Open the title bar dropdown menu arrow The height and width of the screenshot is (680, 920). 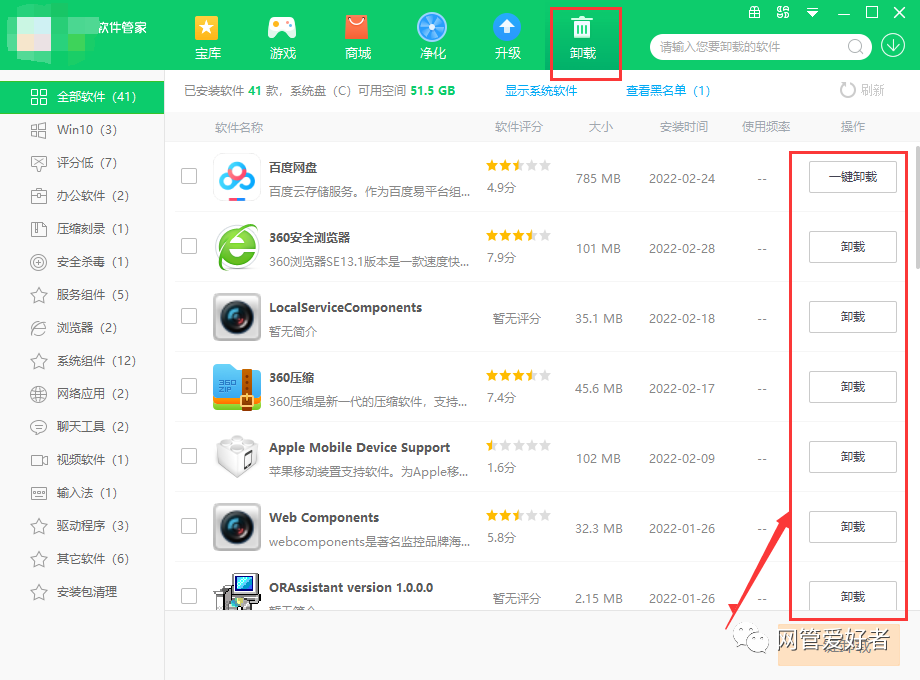tap(812, 12)
